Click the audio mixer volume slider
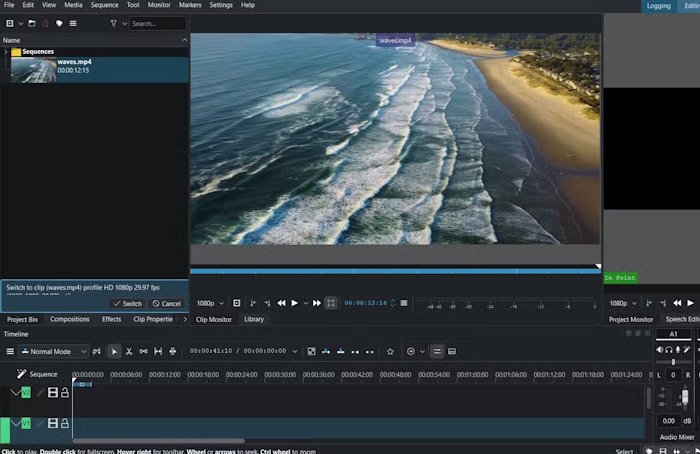 (x=684, y=396)
